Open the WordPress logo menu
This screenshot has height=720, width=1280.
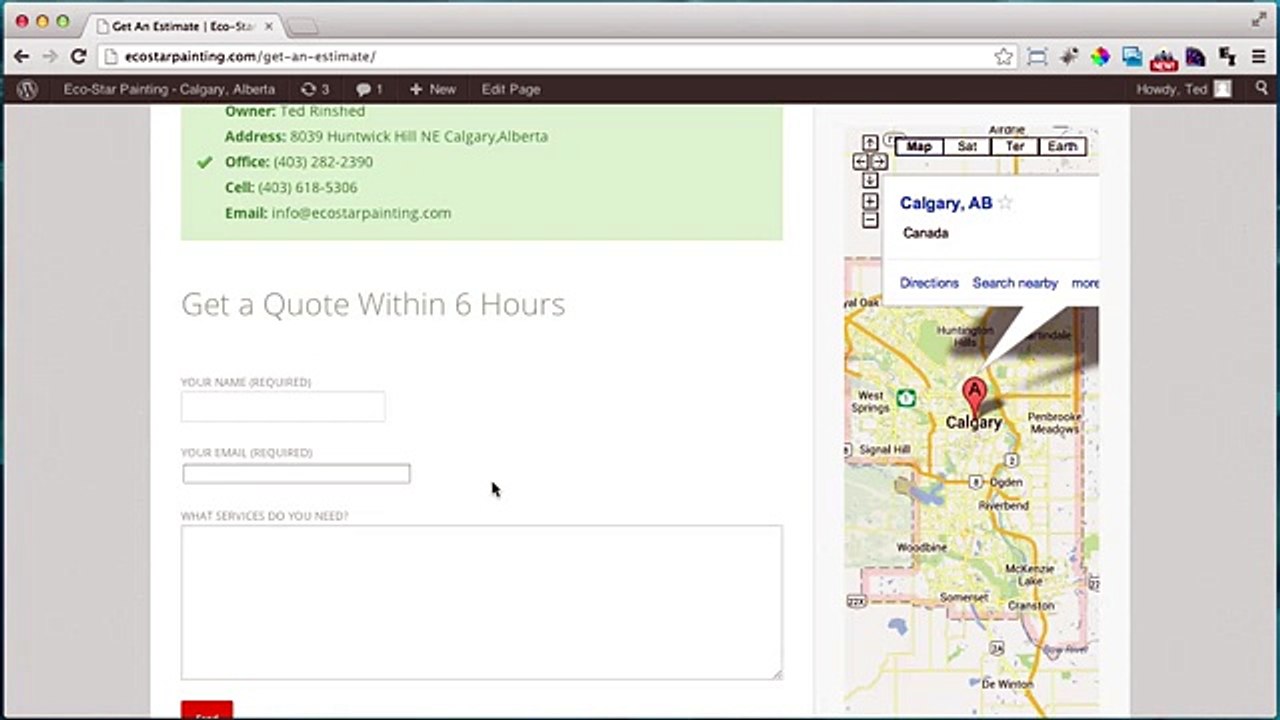click(x=27, y=89)
